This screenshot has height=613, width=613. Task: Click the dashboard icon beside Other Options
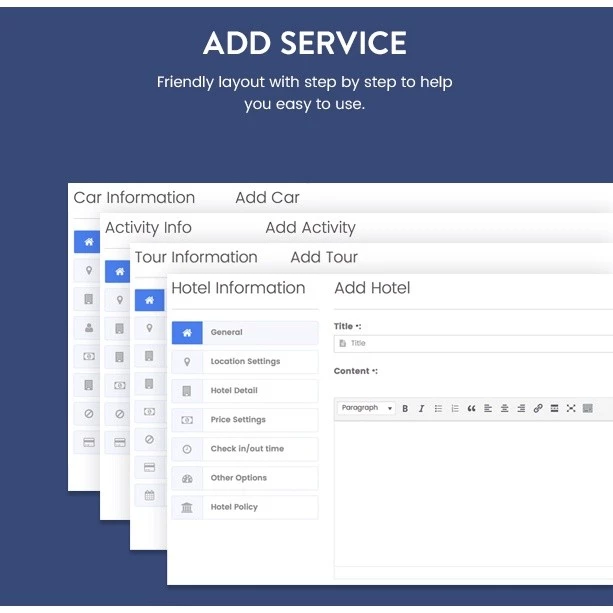tap(187, 479)
